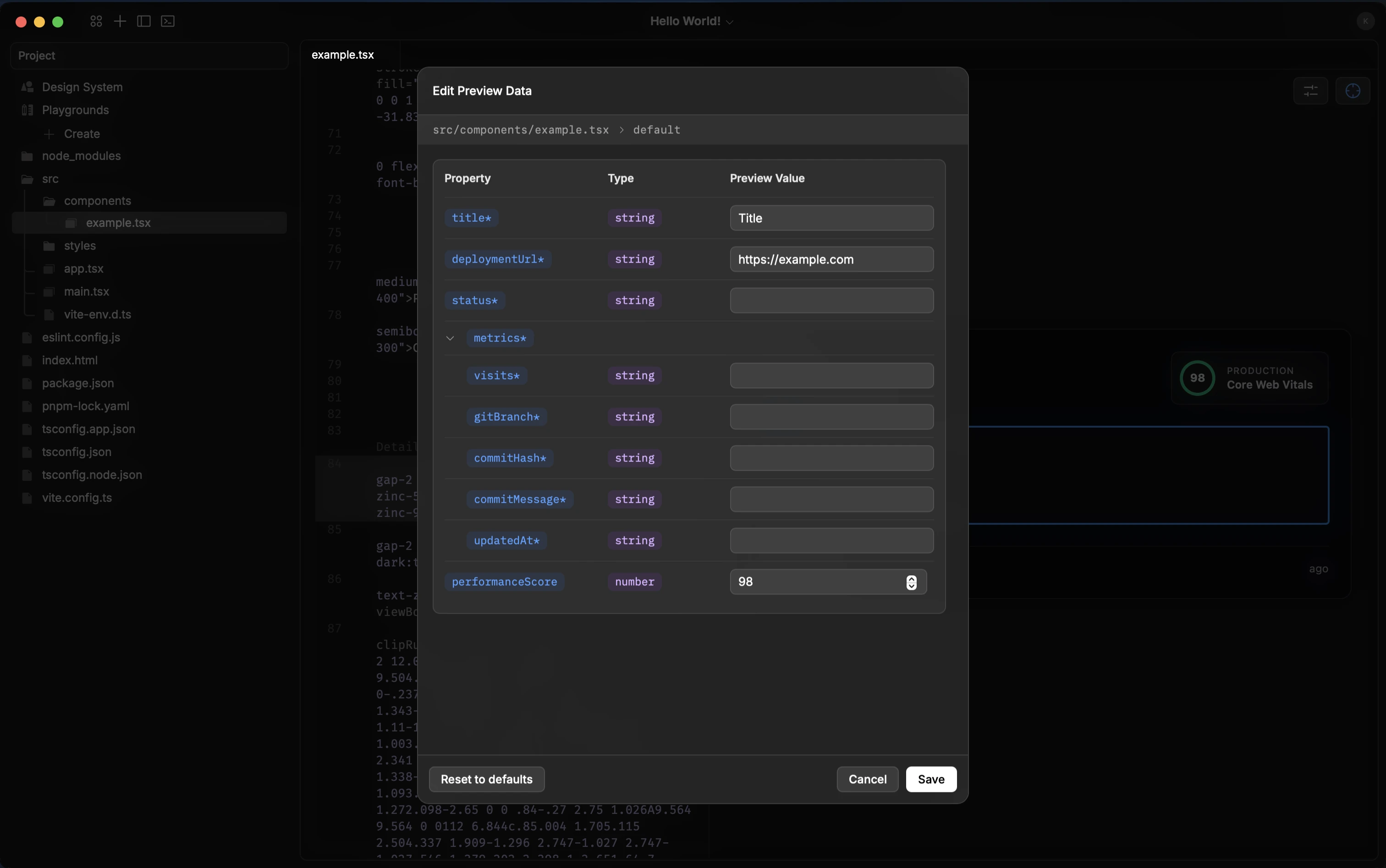The width and height of the screenshot is (1386, 868).
Task: Click the gitBranch preview value field
Action: click(x=831, y=417)
